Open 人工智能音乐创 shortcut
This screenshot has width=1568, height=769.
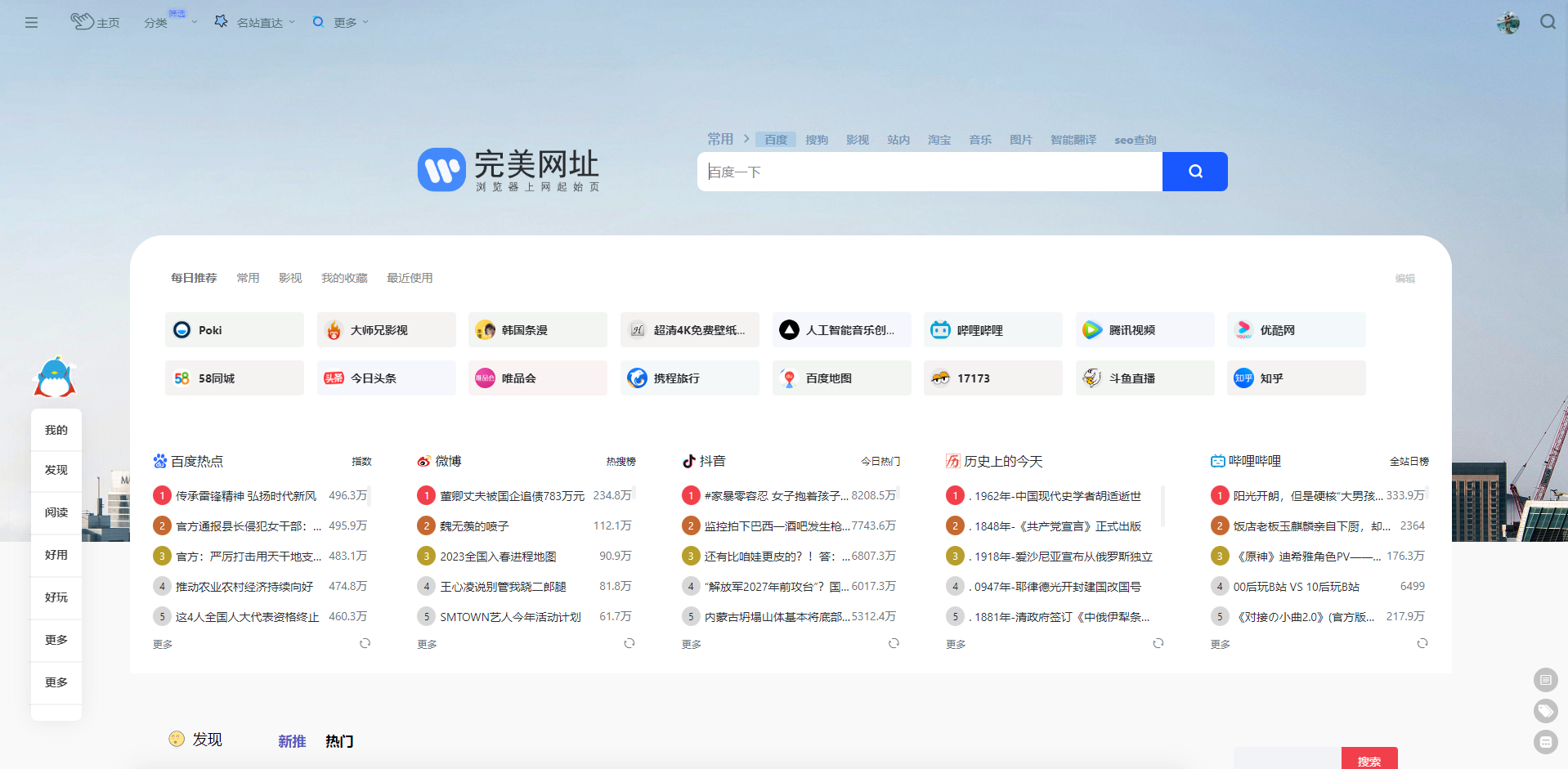[841, 330]
